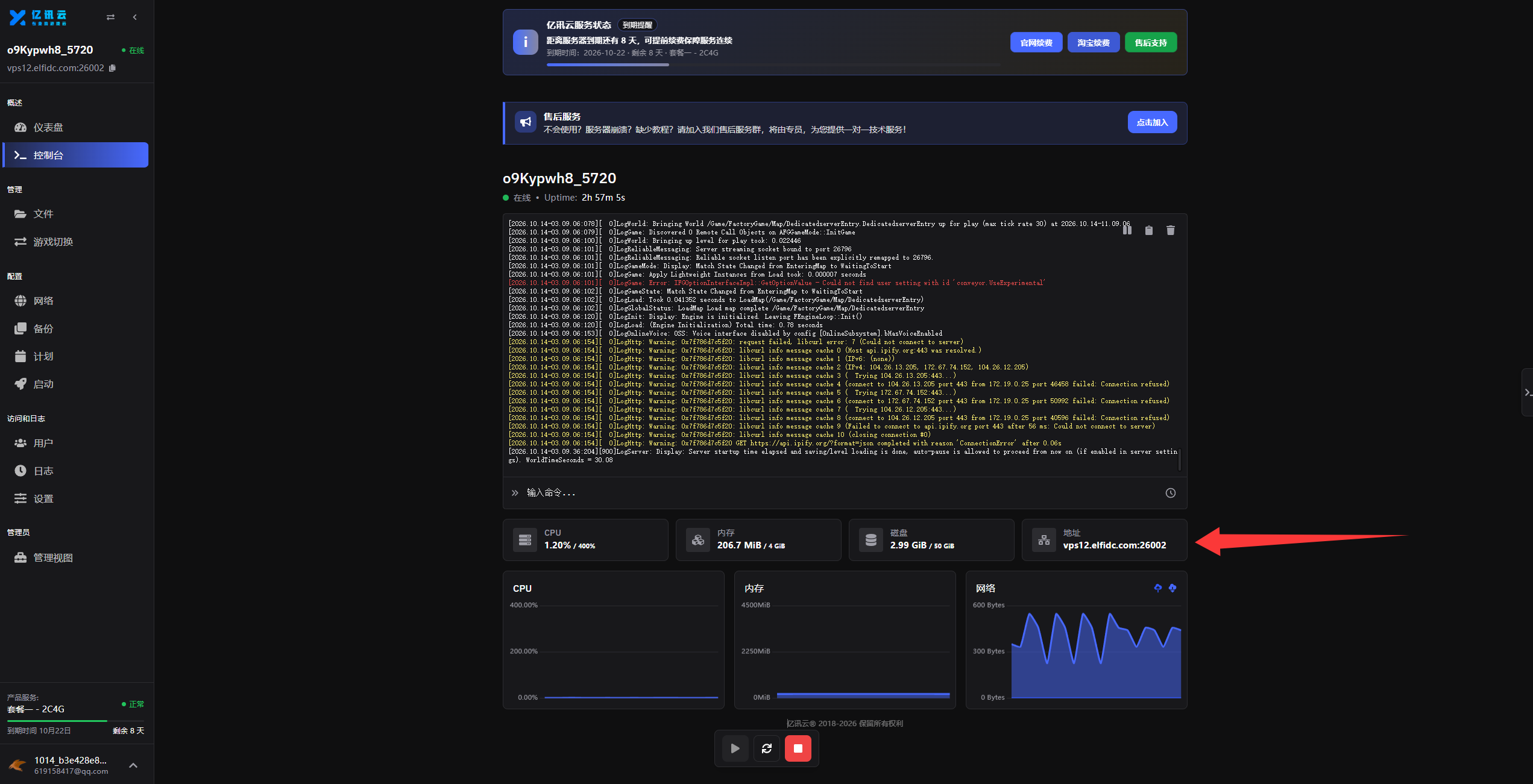
Task: Click the swap server icon in sidebar header
Action: click(x=110, y=17)
